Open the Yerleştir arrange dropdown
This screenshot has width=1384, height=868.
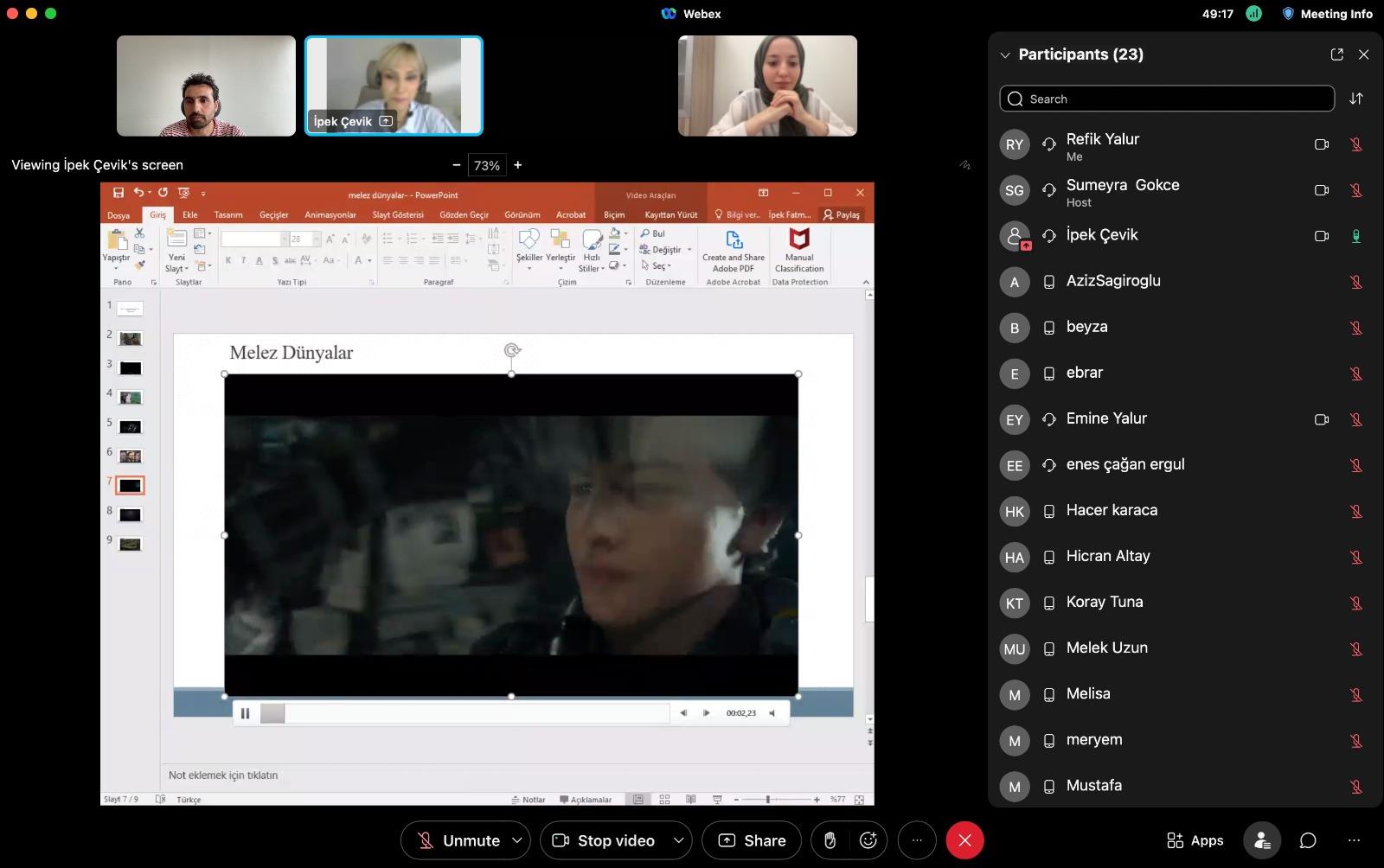coord(561,249)
